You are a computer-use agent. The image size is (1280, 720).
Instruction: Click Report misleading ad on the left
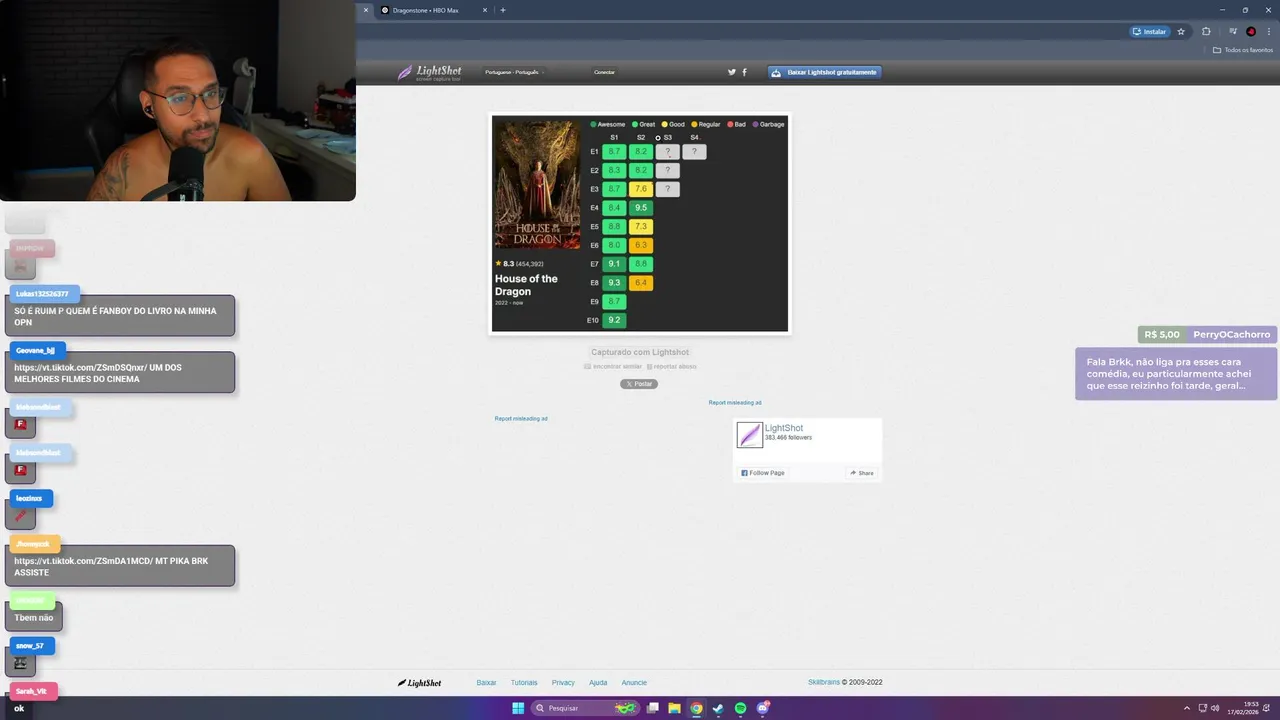pos(521,419)
